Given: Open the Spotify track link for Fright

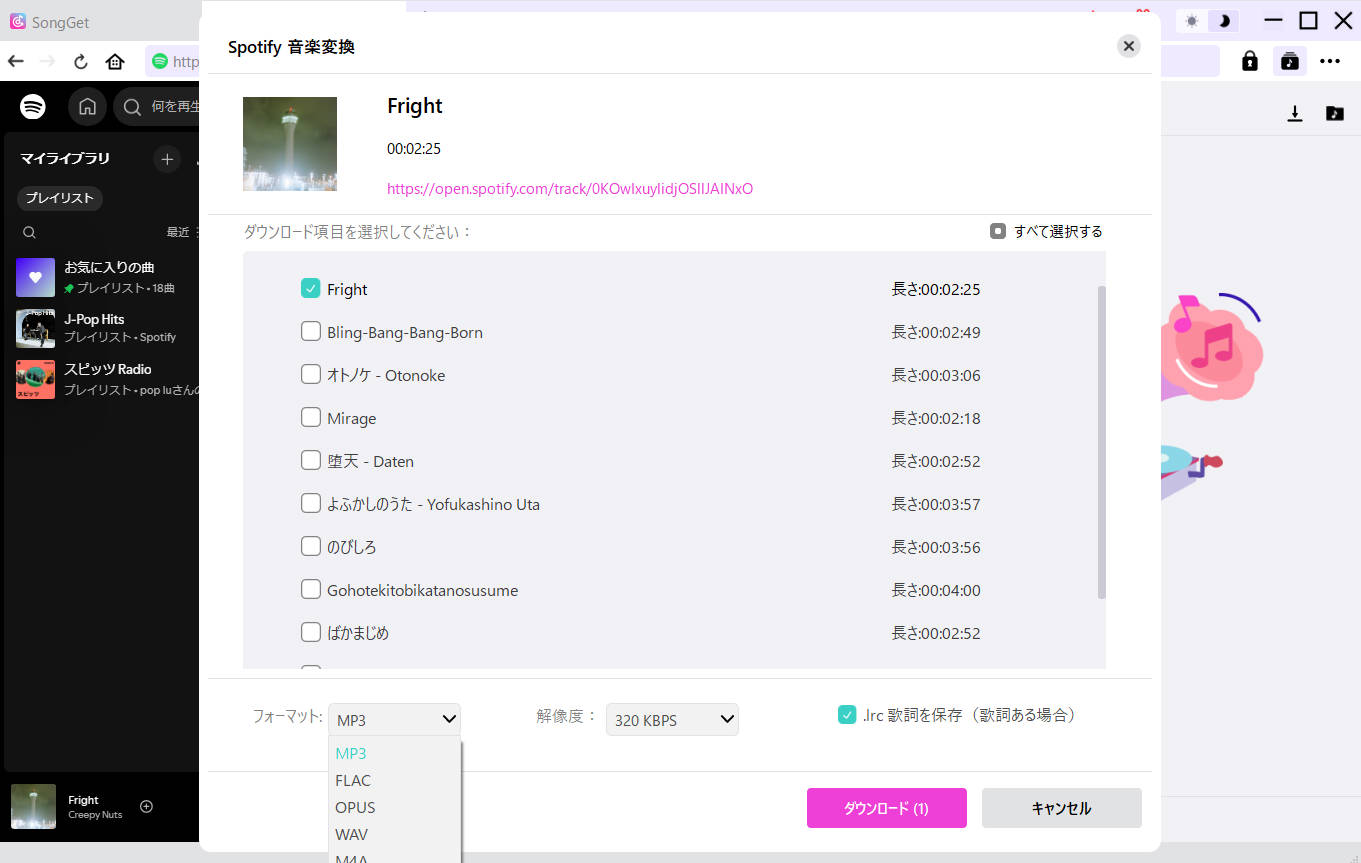Looking at the screenshot, I should (x=570, y=188).
